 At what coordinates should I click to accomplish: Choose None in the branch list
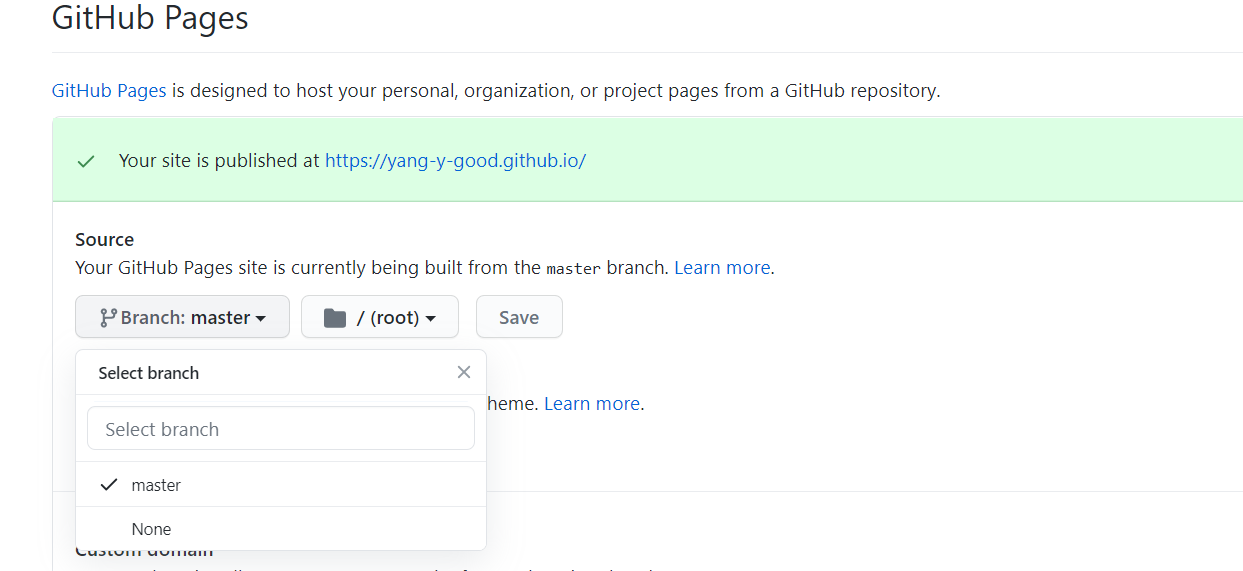pos(281,528)
